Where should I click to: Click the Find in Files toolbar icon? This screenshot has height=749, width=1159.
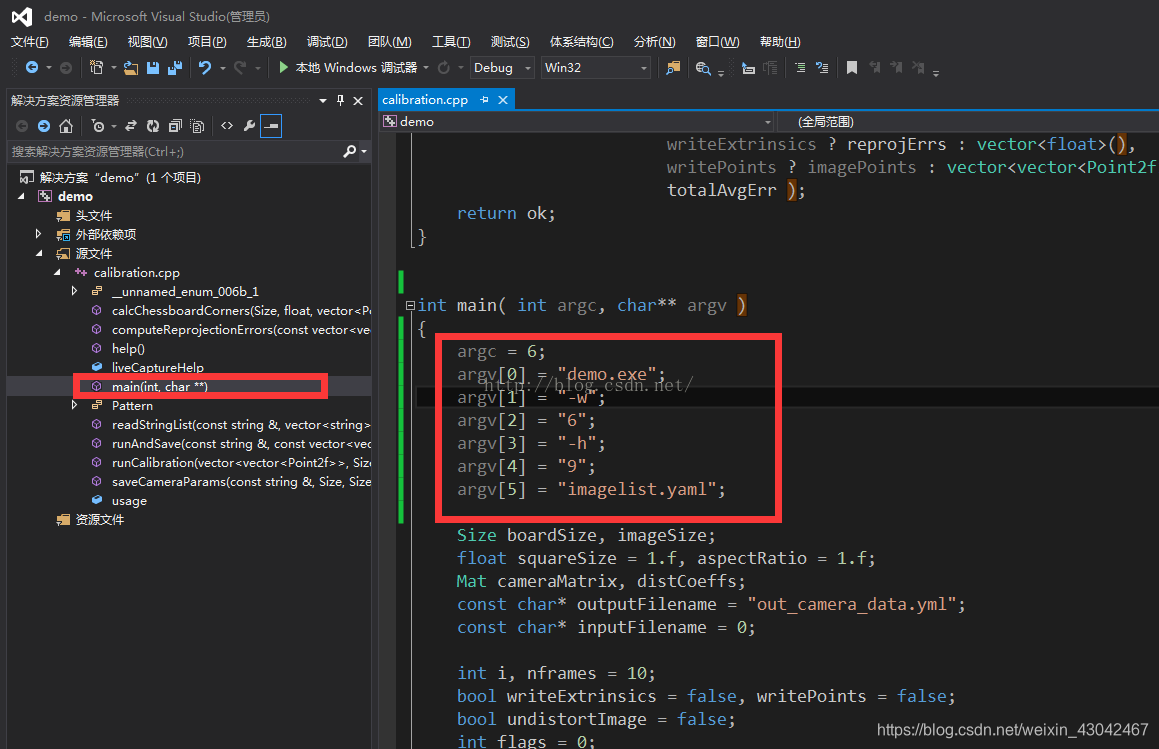673,68
